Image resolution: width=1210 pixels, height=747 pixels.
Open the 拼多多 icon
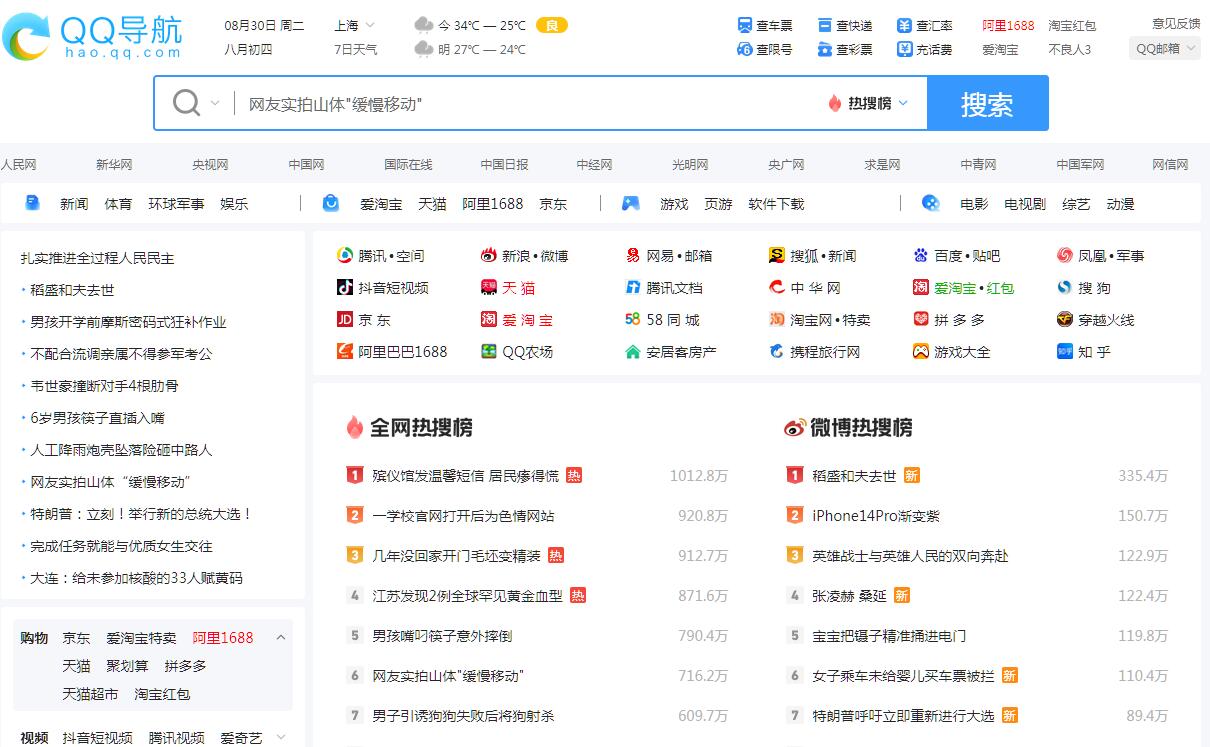921,320
